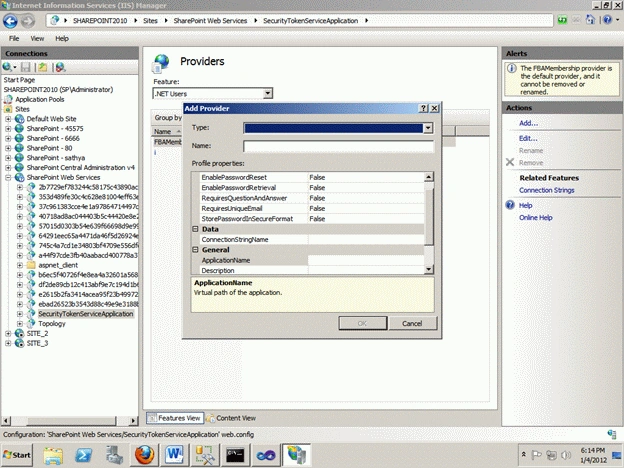Expand the Default Web Site node
This screenshot has height=468, width=624.
[x=8, y=119]
